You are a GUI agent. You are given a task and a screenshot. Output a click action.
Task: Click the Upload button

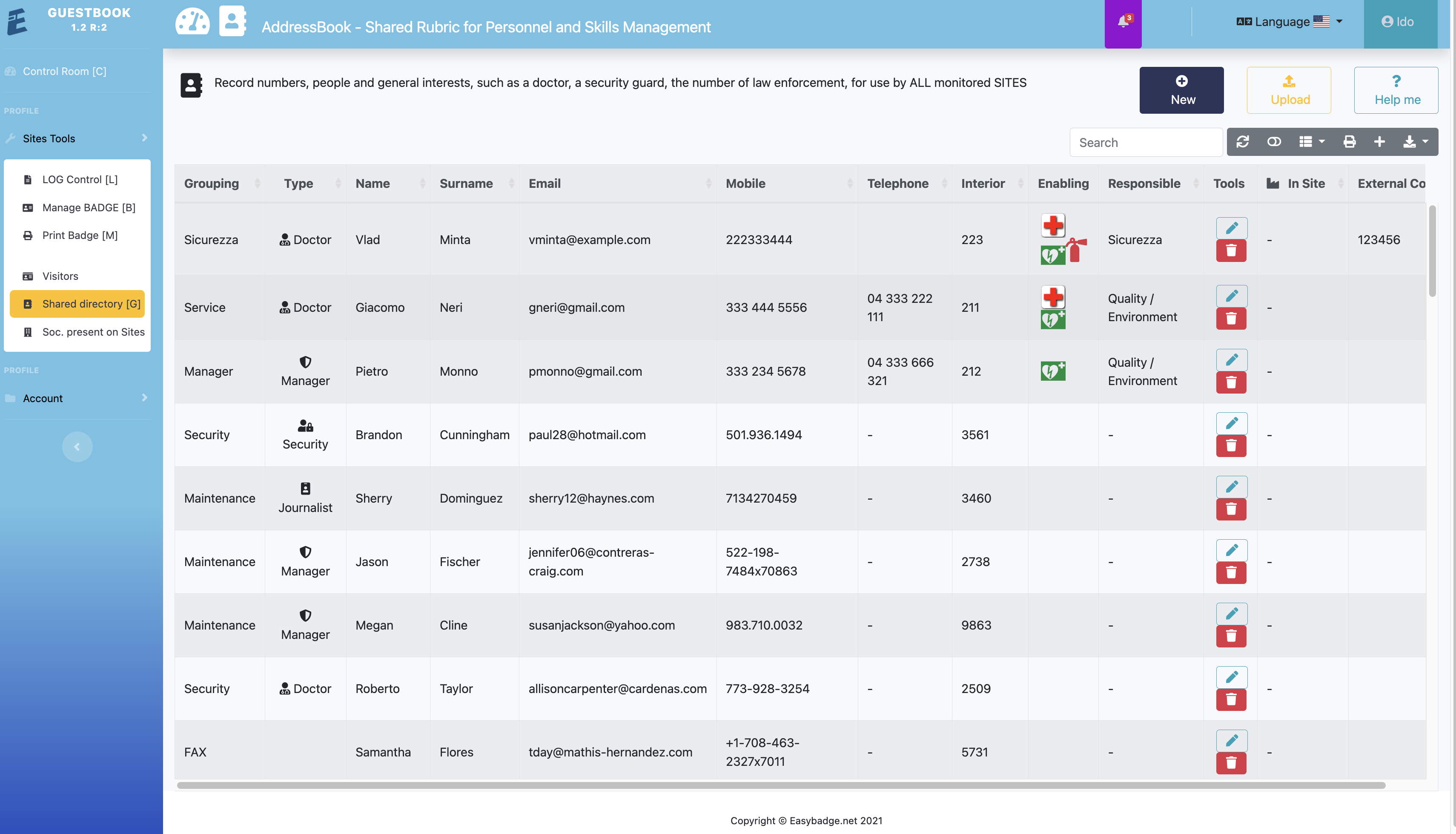pos(1289,90)
